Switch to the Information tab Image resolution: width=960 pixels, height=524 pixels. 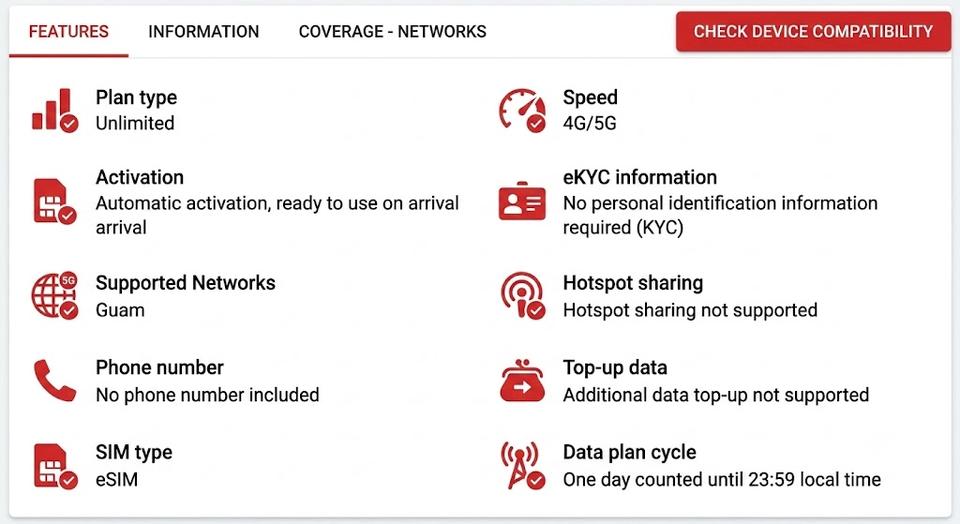click(204, 31)
